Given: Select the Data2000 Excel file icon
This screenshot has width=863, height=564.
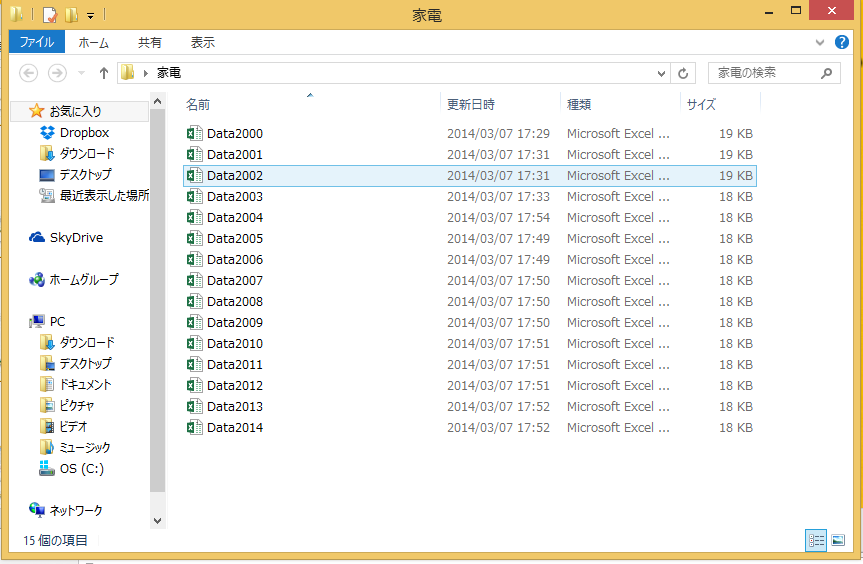Looking at the screenshot, I should (x=194, y=133).
